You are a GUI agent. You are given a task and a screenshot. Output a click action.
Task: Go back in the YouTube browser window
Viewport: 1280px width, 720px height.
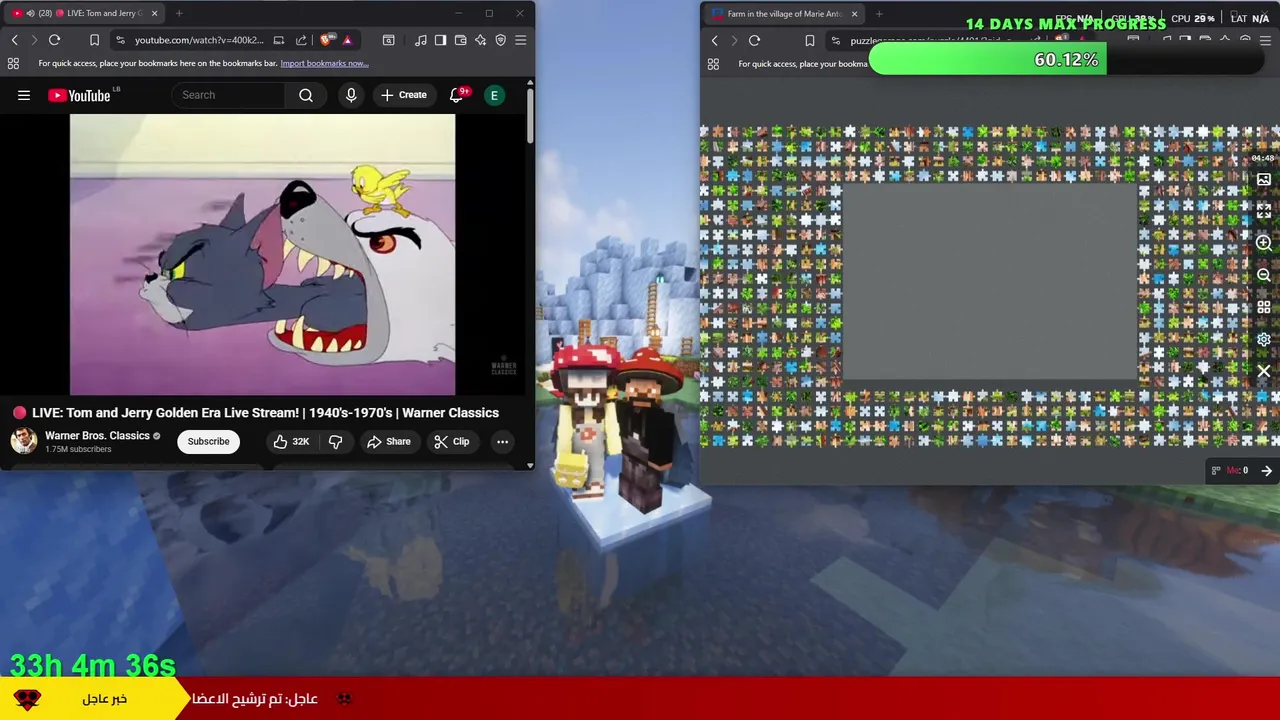click(14, 40)
